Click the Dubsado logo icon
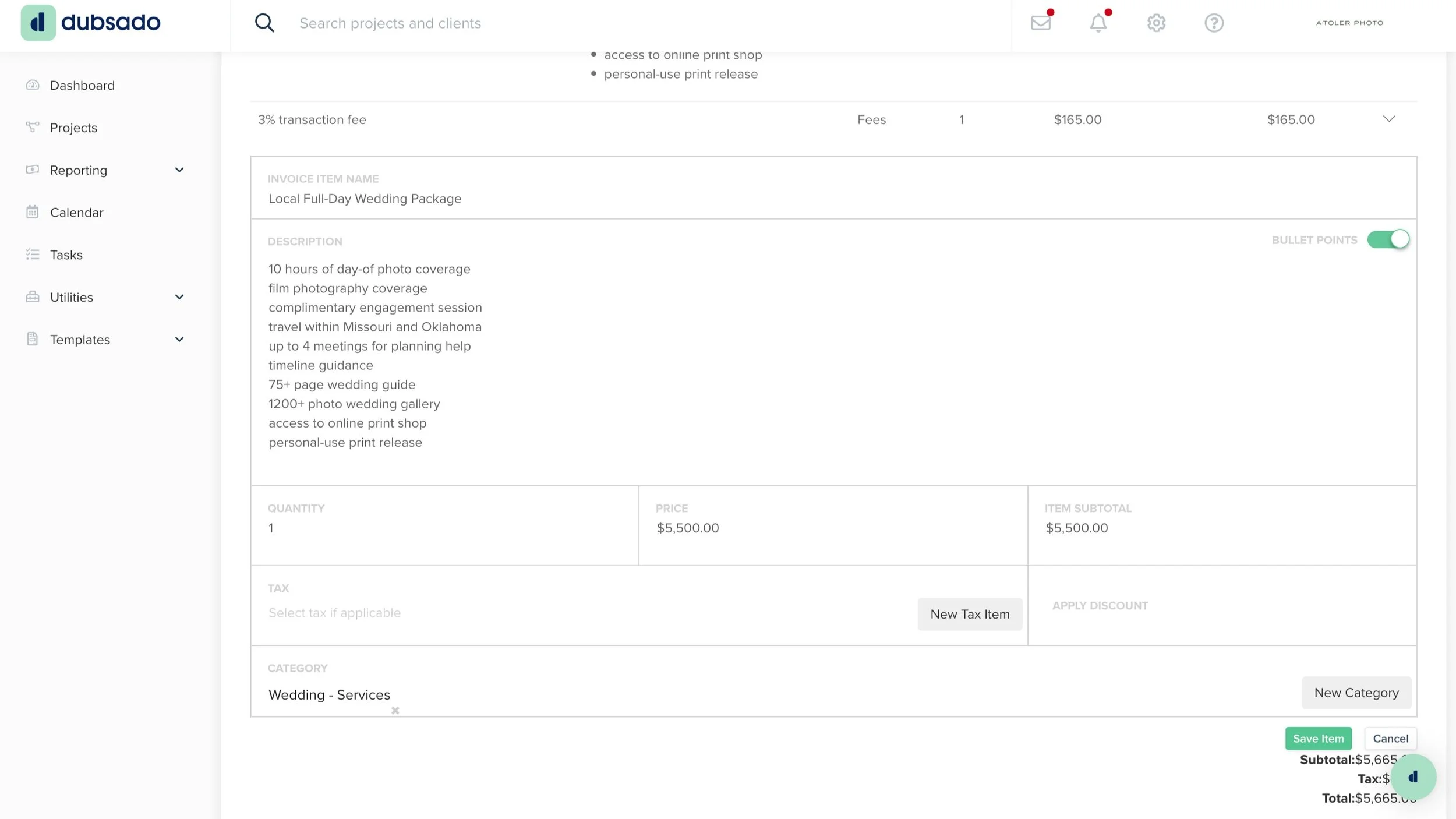1456x819 pixels. (38, 23)
